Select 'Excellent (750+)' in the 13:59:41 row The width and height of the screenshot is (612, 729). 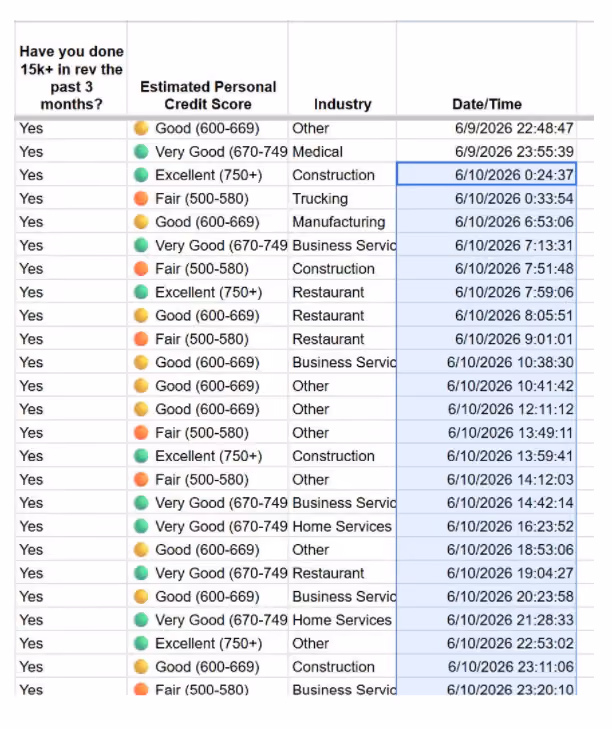pos(208,456)
